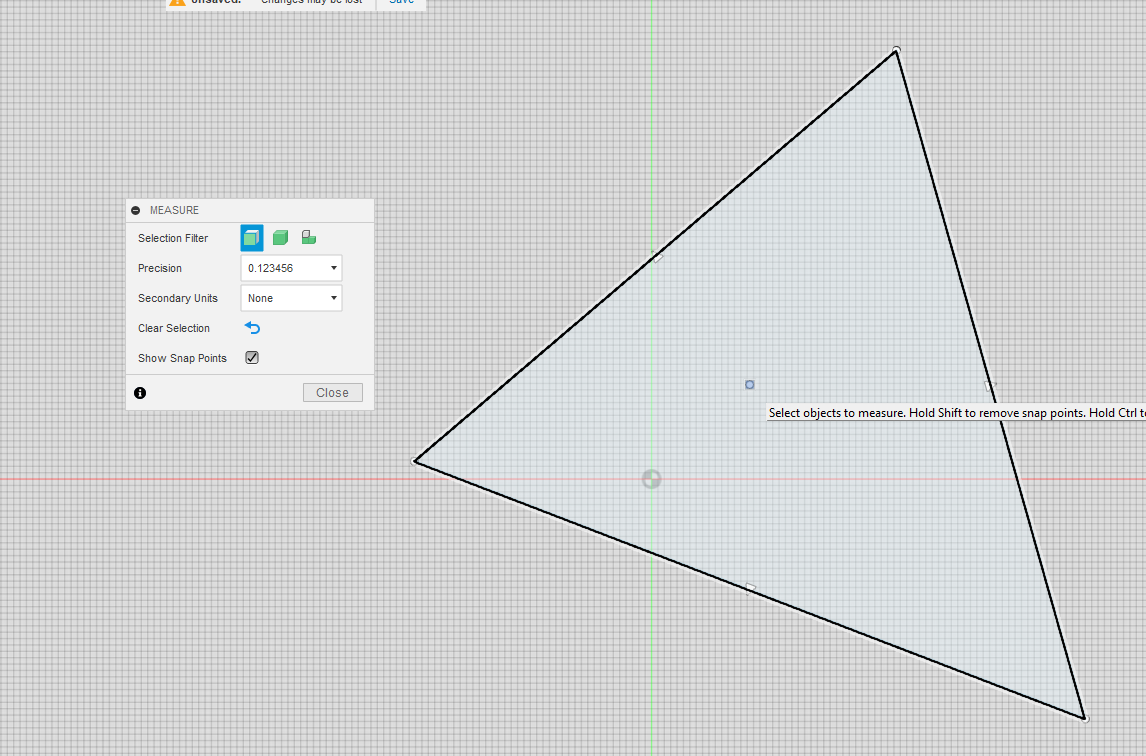Click the unsaved warning triangle icon
Screen dimensions: 1146x756
[177, 2]
